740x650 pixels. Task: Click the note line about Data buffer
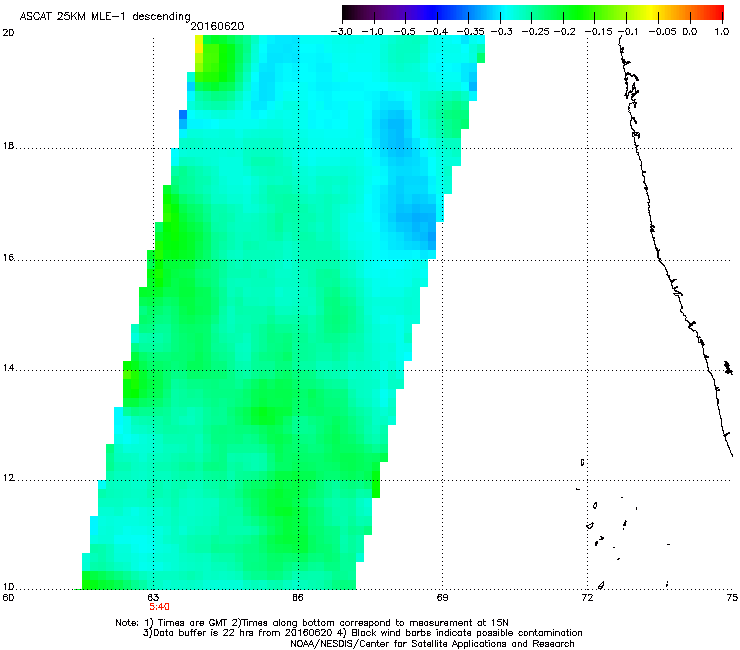coord(362,633)
